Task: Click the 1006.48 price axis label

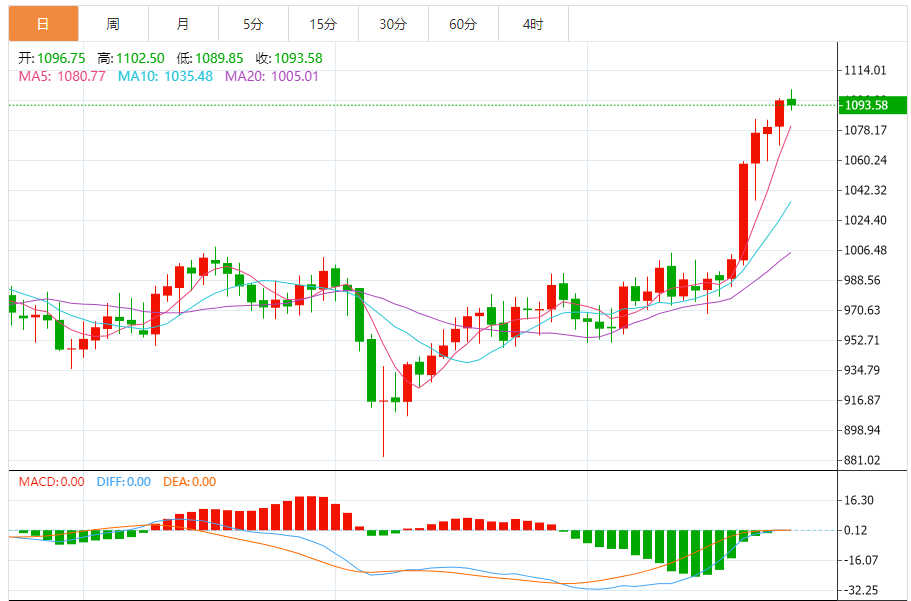Action: point(865,251)
